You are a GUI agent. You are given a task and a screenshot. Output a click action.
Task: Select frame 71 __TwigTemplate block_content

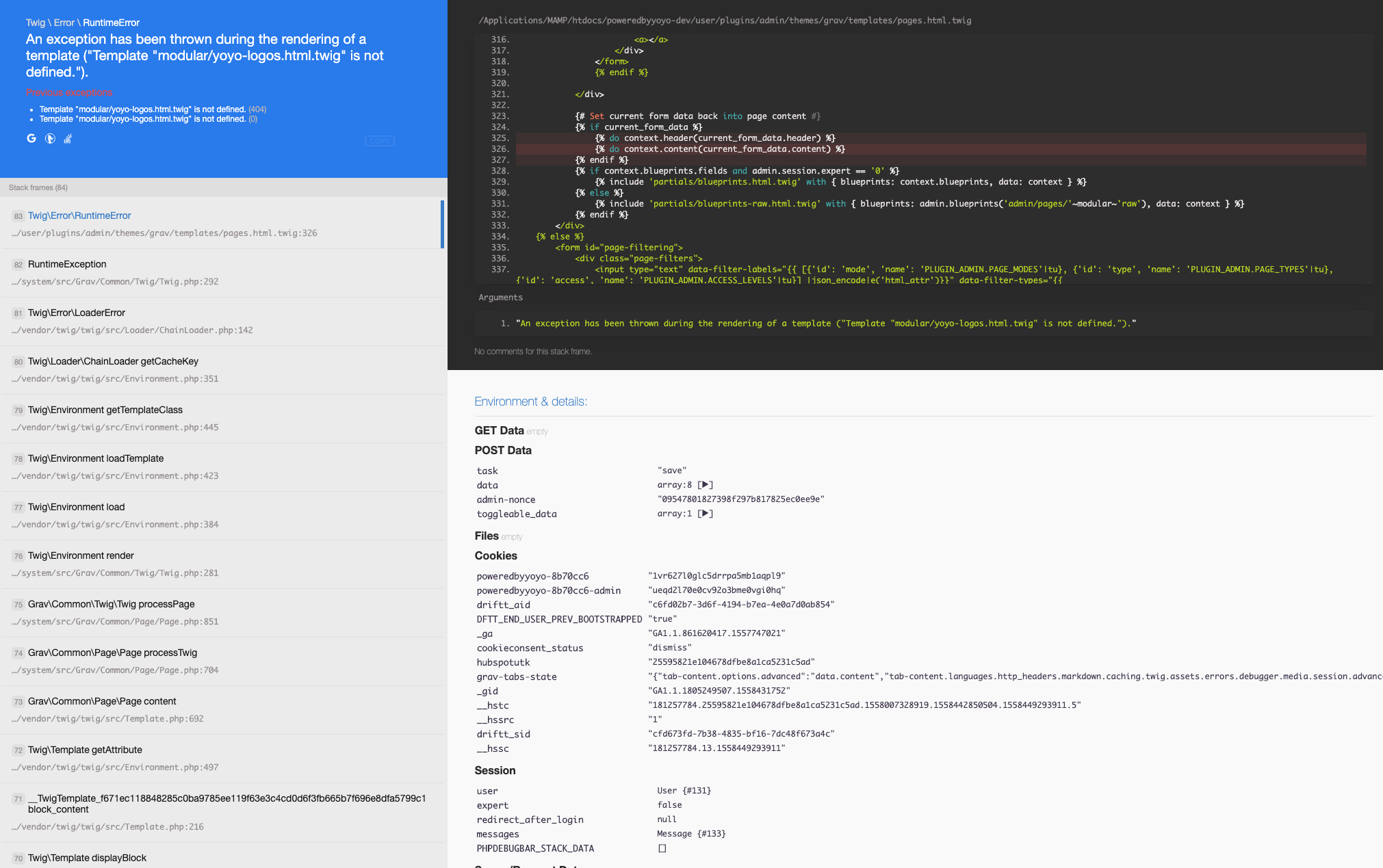click(x=222, y=813)
